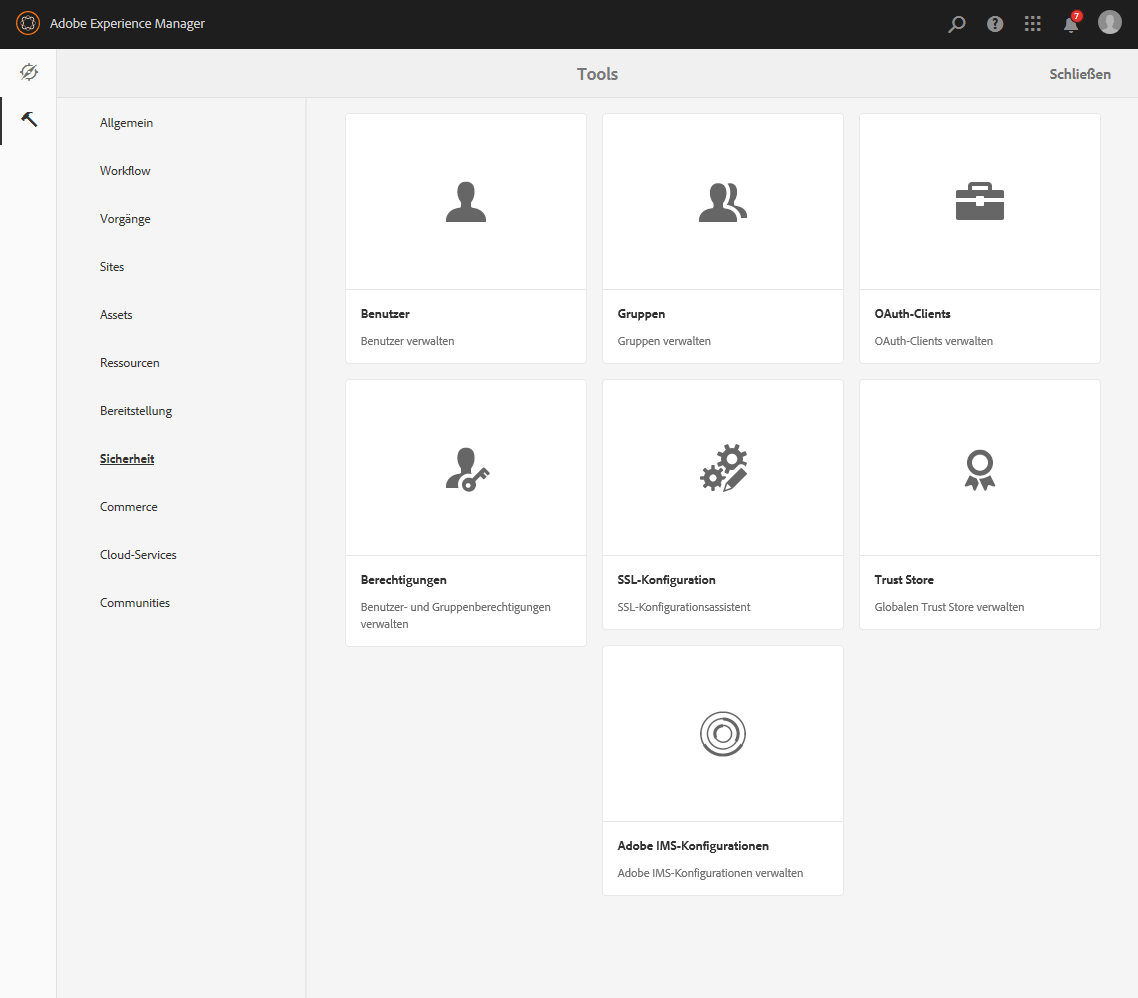Viewport: 1138px width, 998px height.
Task: Click the 'Tools' page heading
Action: coord(597,74)
